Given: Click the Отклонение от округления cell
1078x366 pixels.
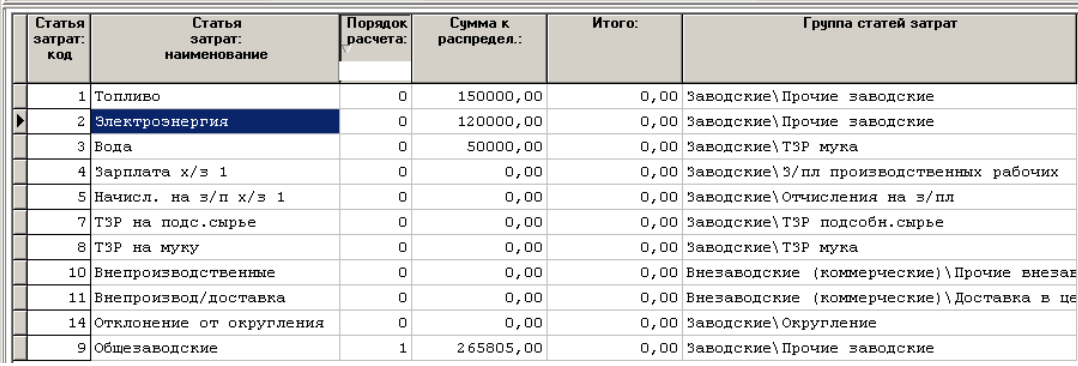Looking at the screenshot, I should (215, 323).
